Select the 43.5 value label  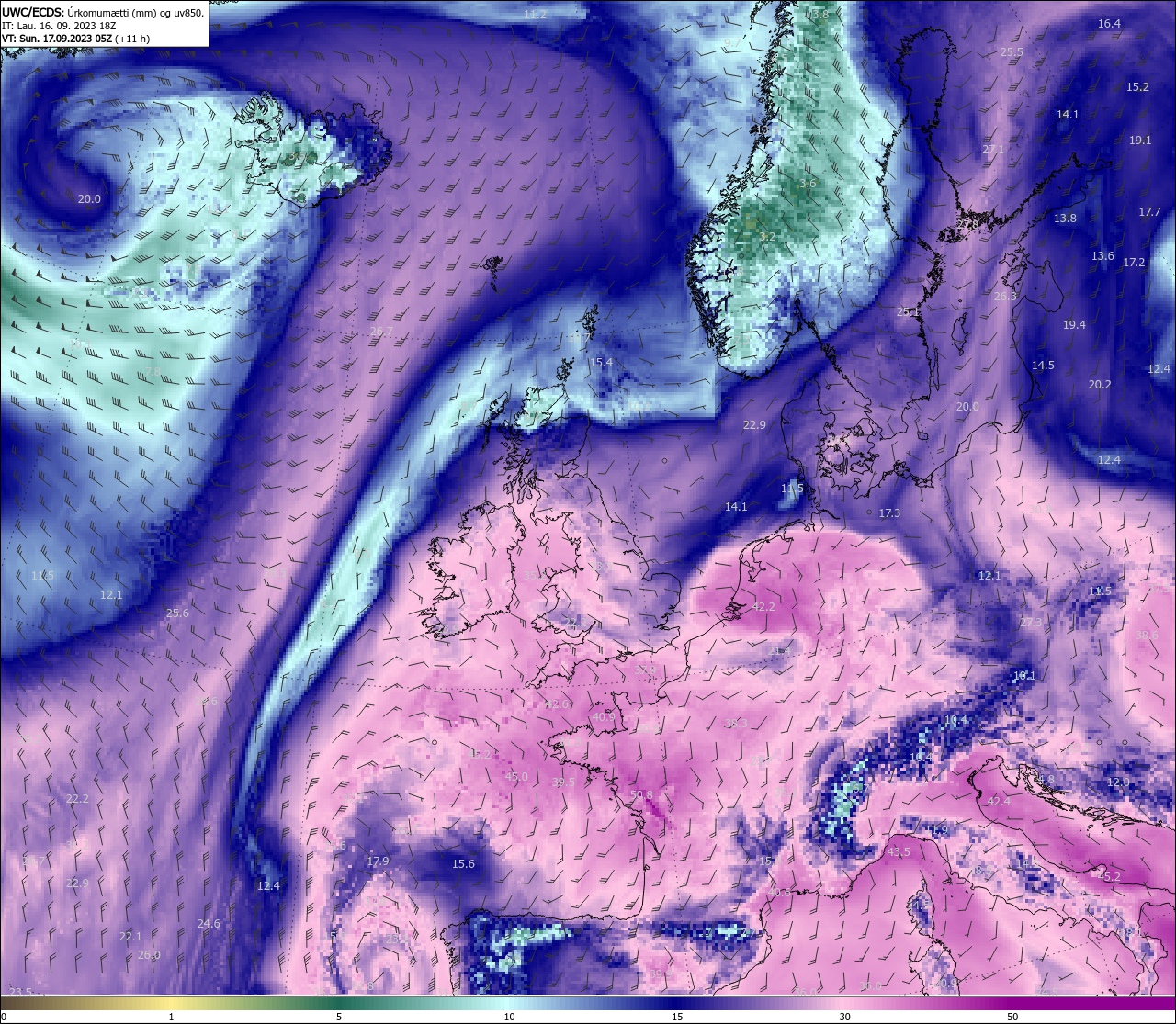click(899, 852)
